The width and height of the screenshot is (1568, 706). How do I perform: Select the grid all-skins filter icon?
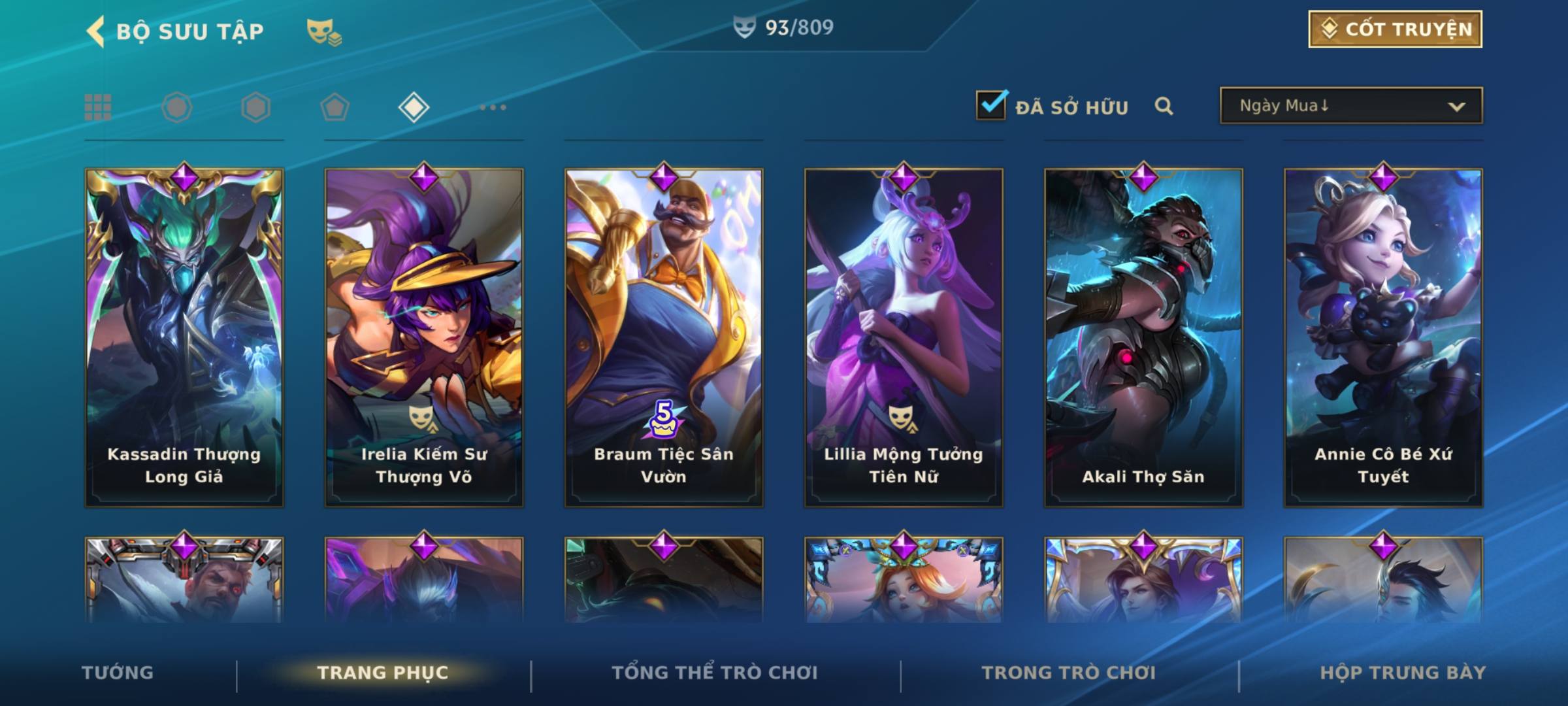pos(98,107)
